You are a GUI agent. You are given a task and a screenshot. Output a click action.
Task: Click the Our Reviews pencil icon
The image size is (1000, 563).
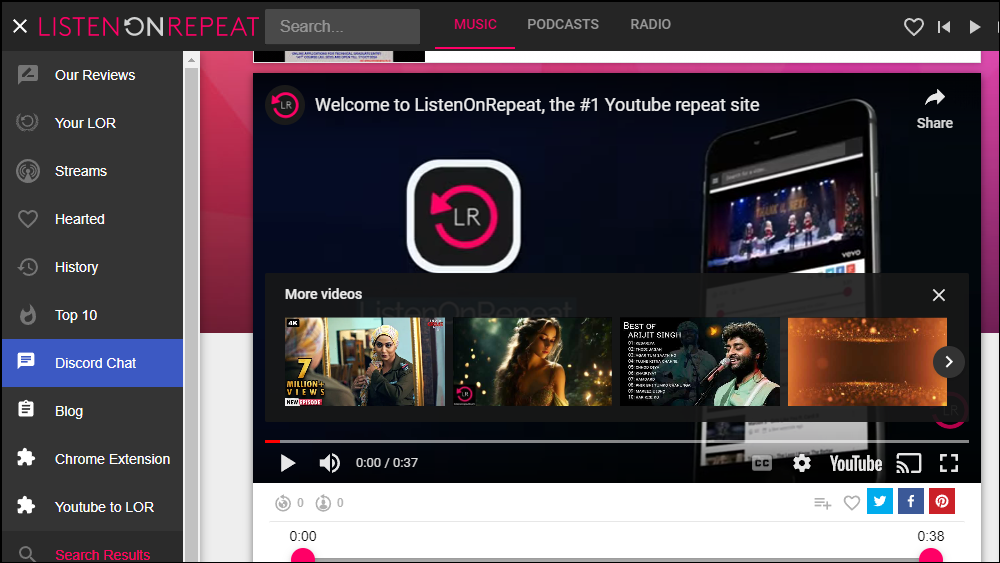(x=27, y=75)
